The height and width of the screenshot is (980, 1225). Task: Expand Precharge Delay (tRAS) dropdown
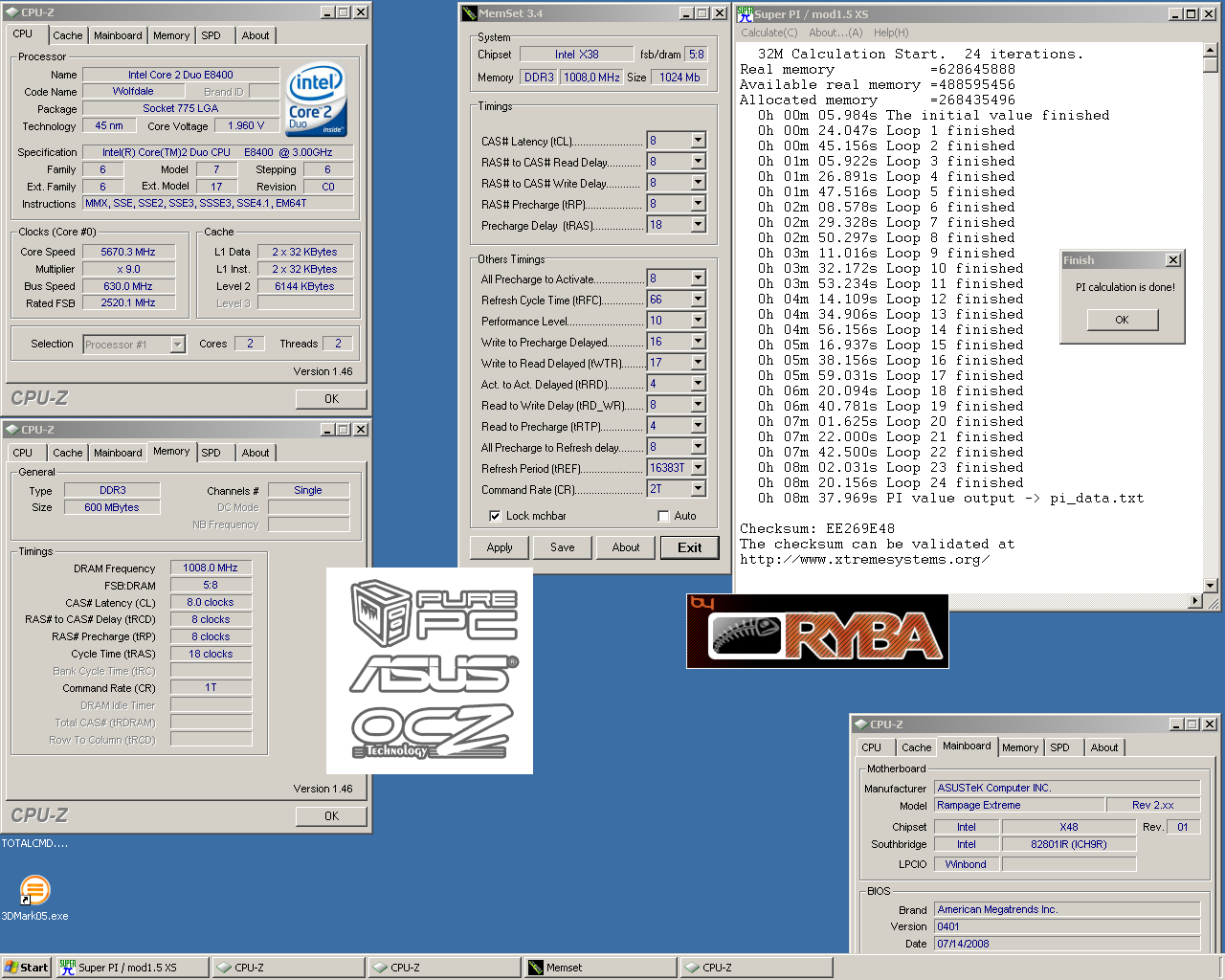coord(698,225)
